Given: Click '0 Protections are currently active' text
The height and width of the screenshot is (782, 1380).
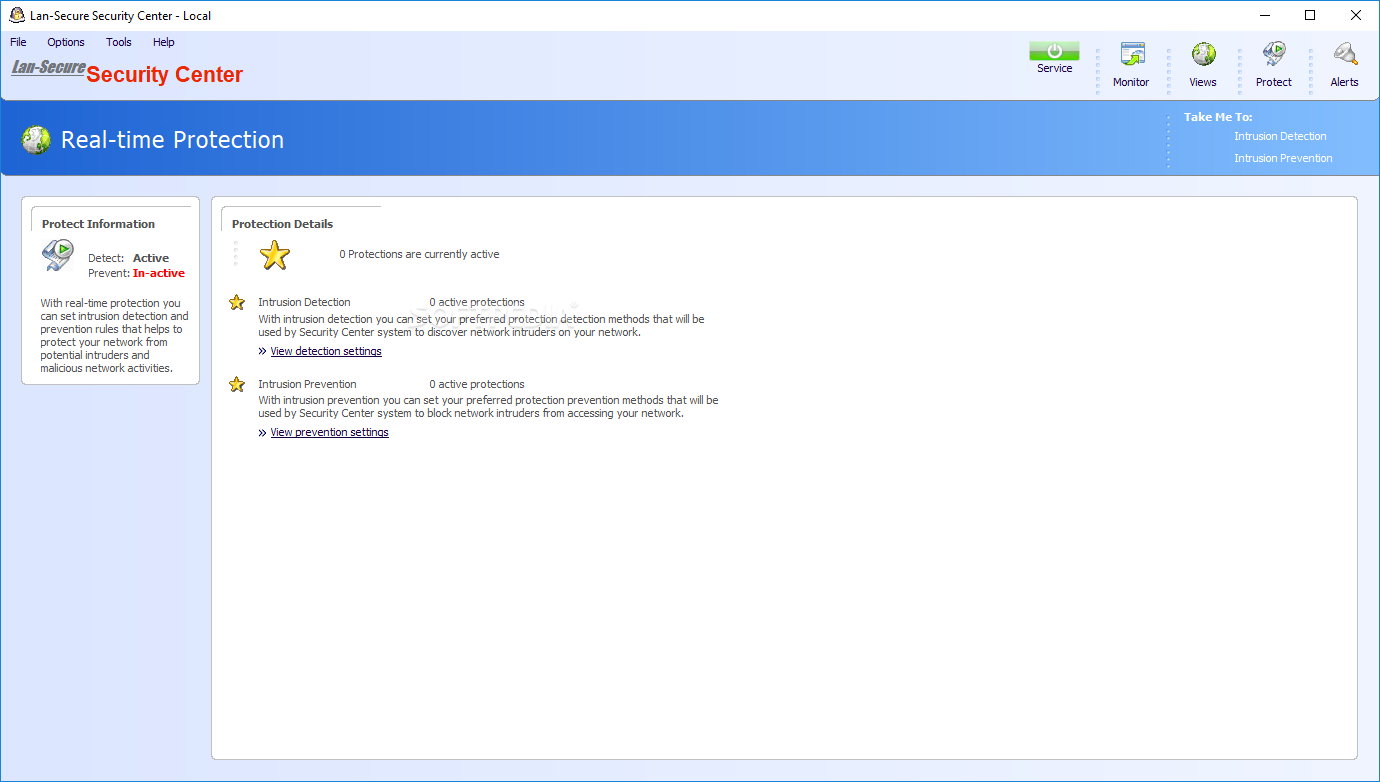Looking at the screenshot, I should (419, 254).
